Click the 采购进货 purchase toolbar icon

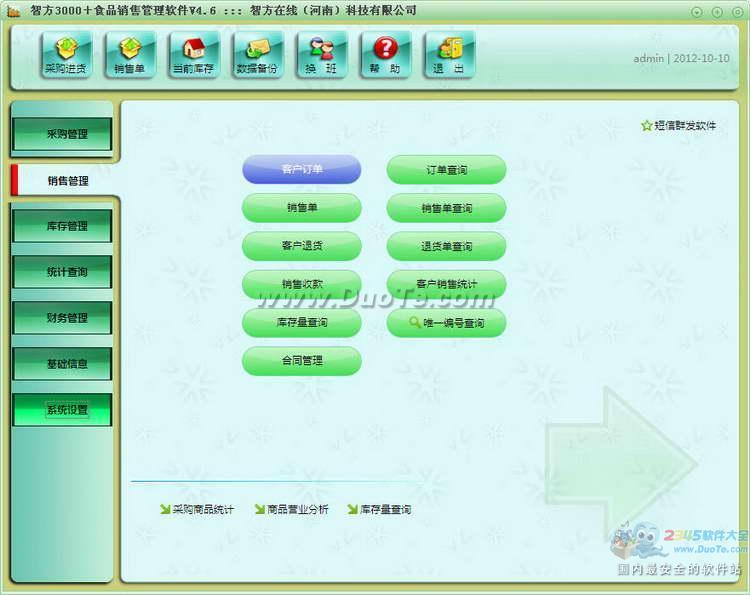66,54
